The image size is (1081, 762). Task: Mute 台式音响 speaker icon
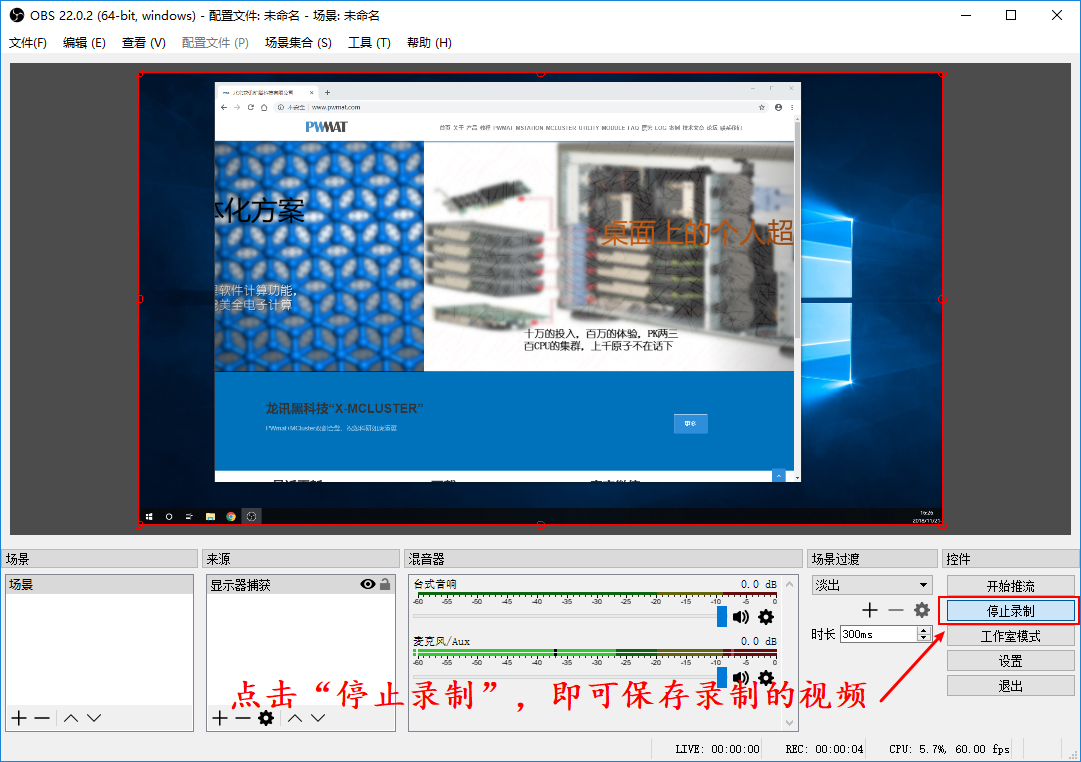click(x=741, y=616)
